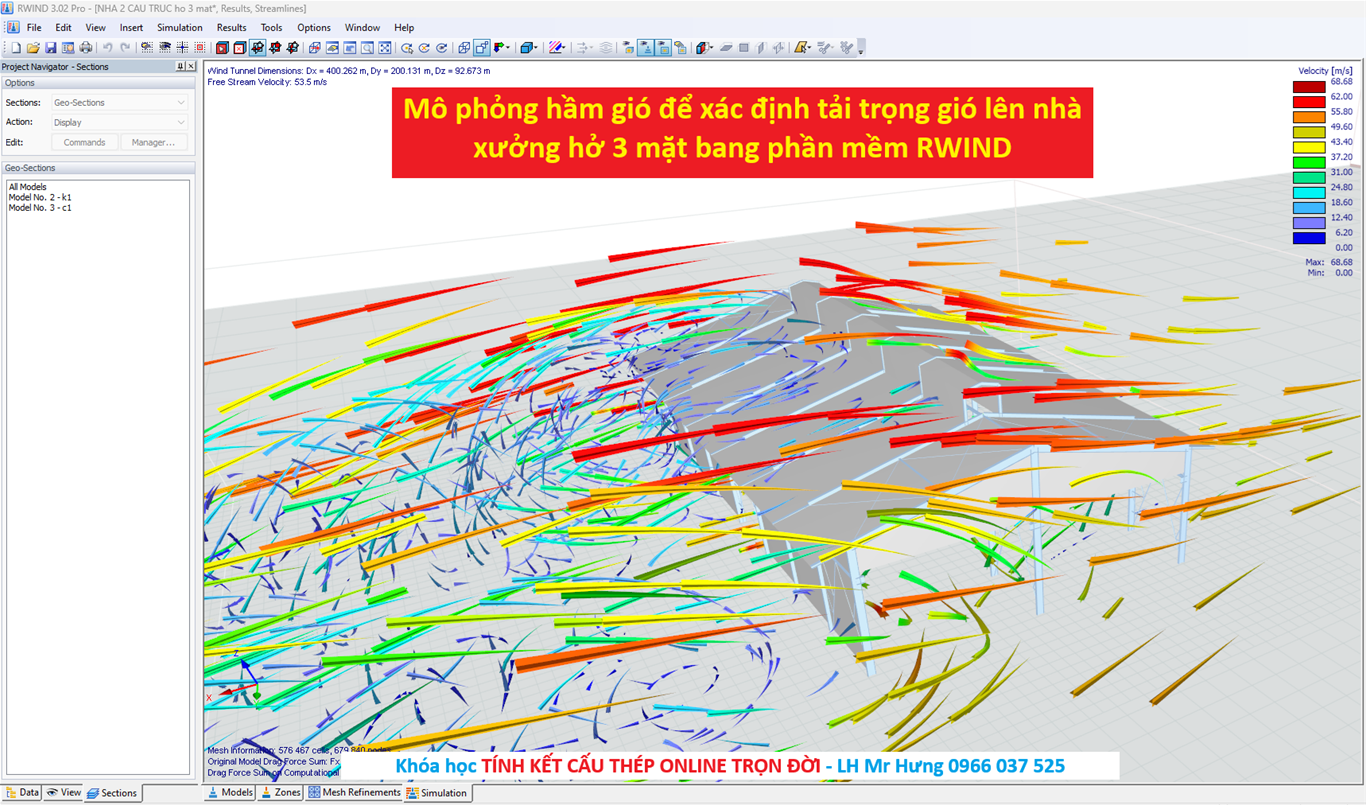1366x805 pixels.
Task: Open the Simulation menu
Action: 179,27
